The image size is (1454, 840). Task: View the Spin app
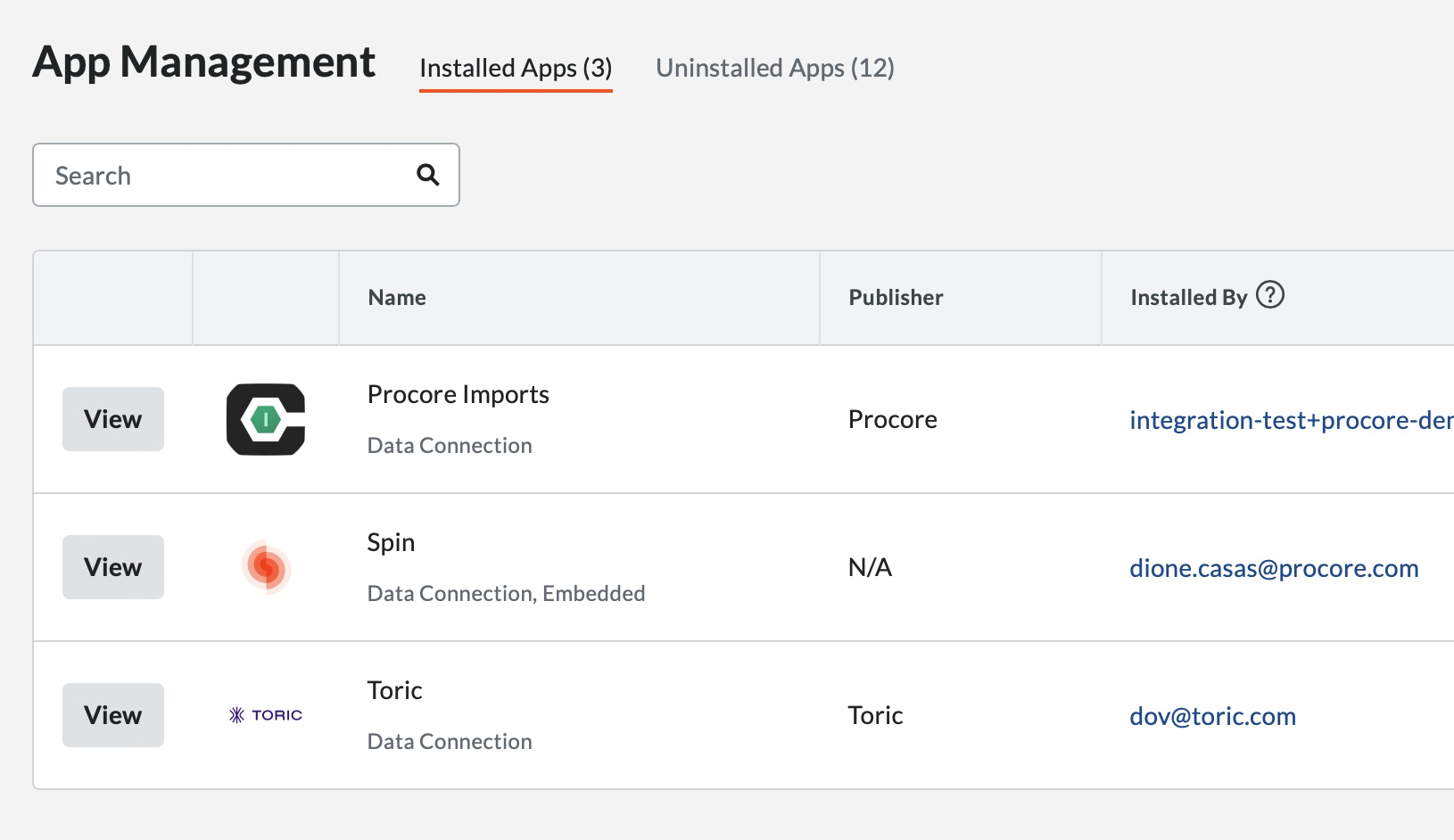coord(113,567)
